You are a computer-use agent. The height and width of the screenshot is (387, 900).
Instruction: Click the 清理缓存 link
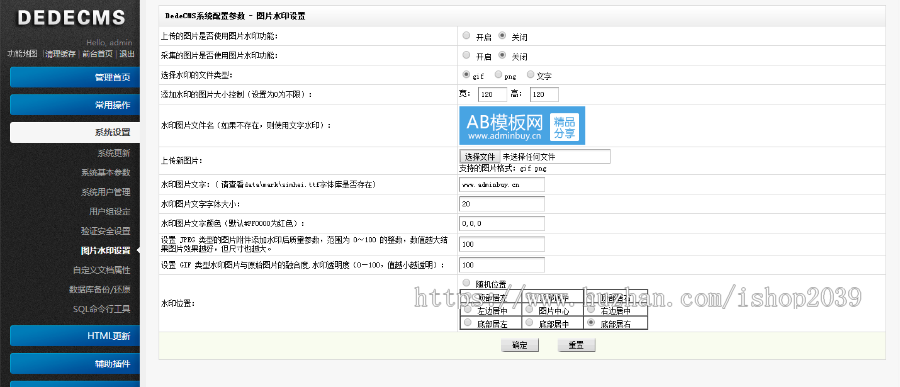[60, 54]
